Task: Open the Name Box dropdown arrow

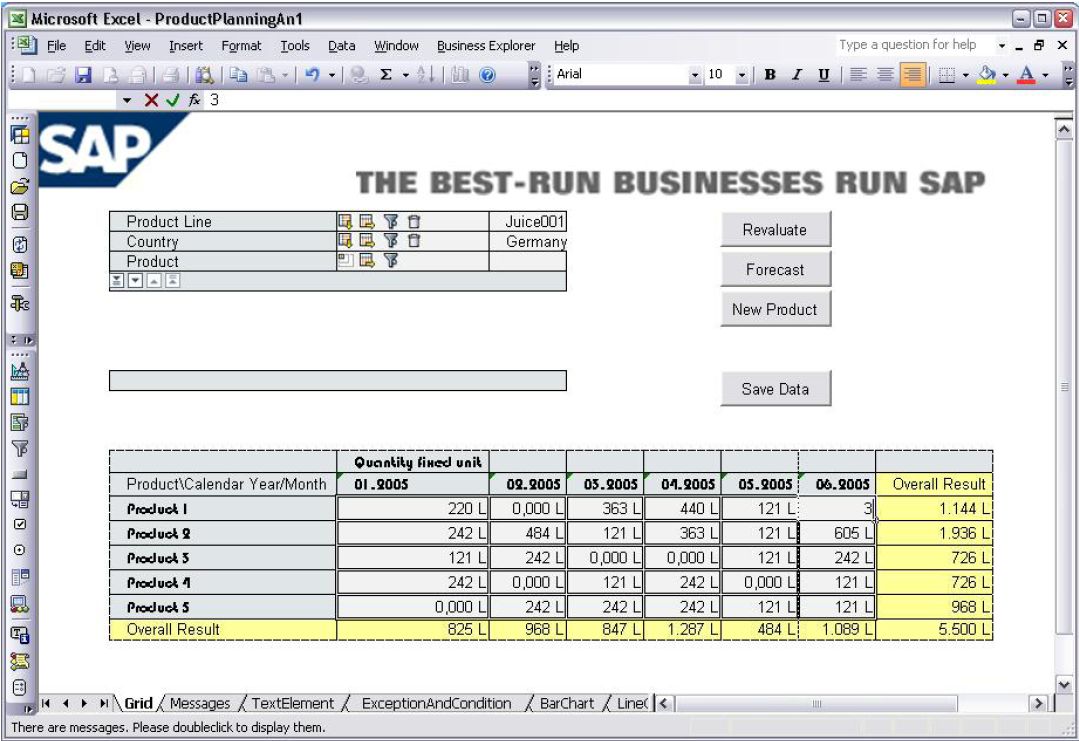Action: (127, 100)
